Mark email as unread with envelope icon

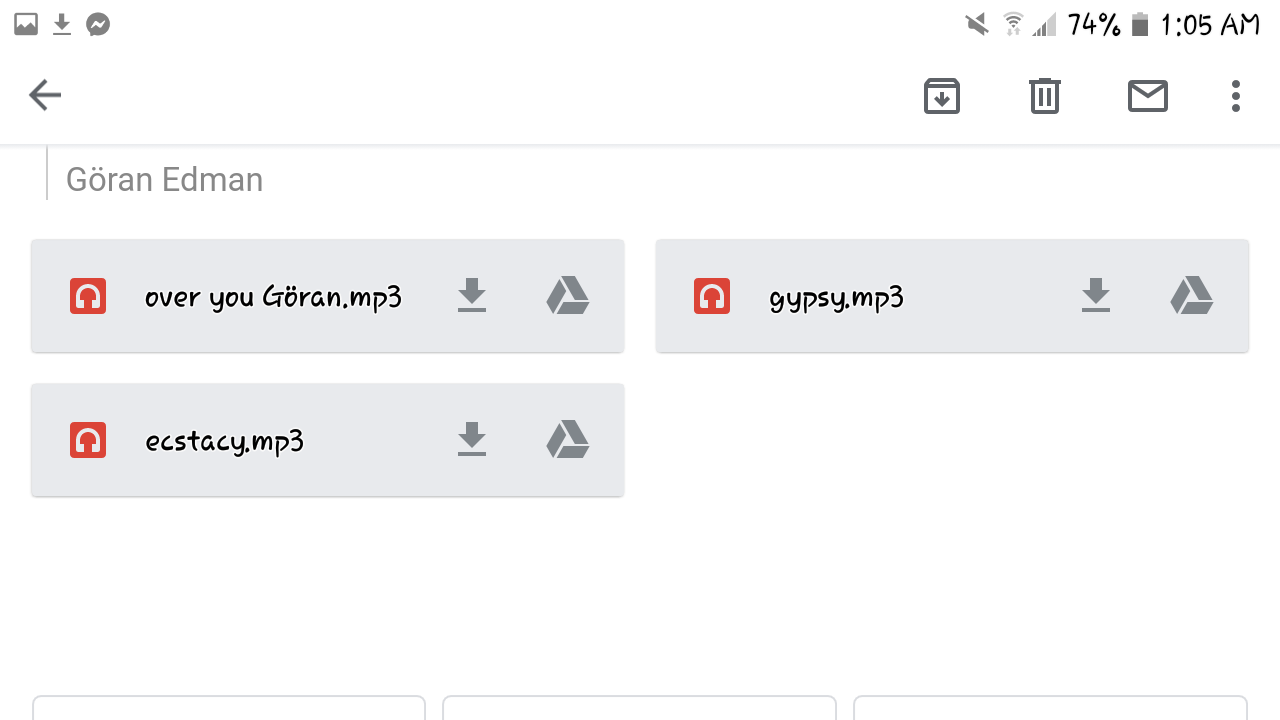click(x=1147, y=96)
